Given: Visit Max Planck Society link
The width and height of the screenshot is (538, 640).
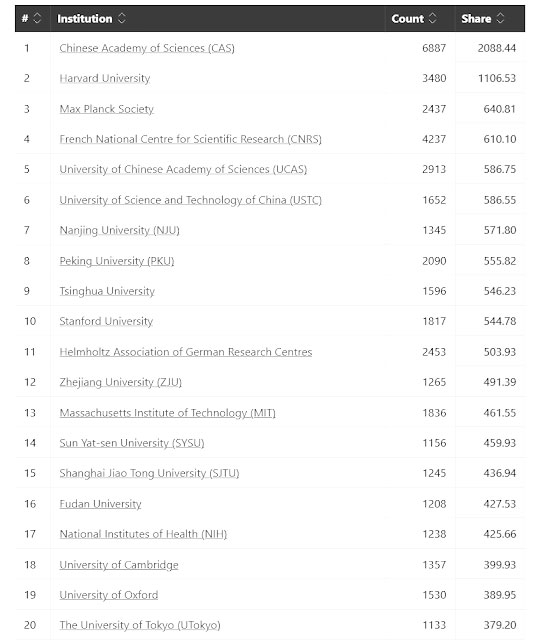Looking at the screenshot, I should (107, 109).
